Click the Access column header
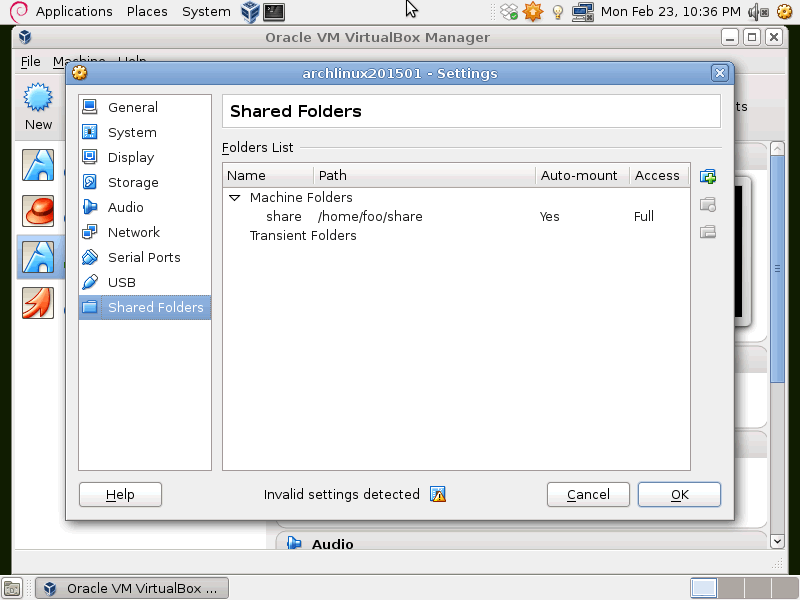This screenshot has width=800, height=600. [x=659, y=176]
